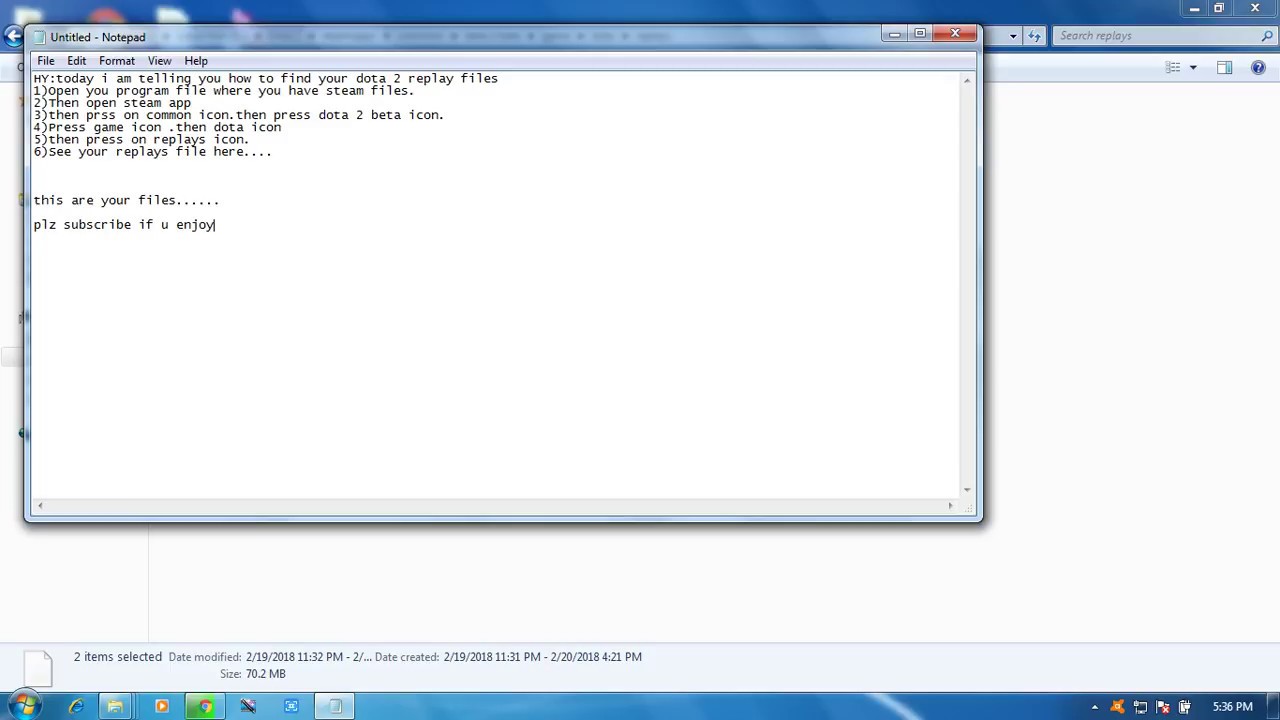The image size is (1280, 720).
Task: Click Notepad horizontal scrollbar left arrow
Action: (39, 505)
